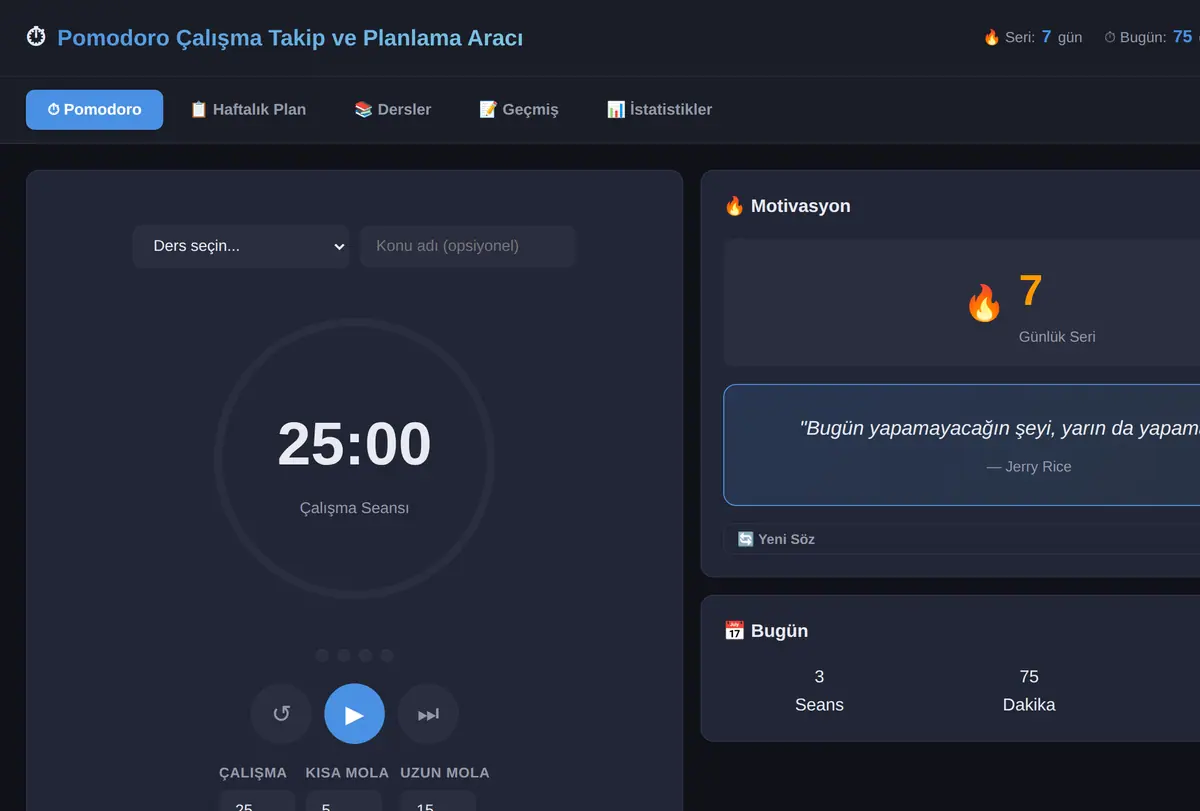Click the UZUN MOLA duration label
The width and height of the screenshot is (1200, 811).
445,773
